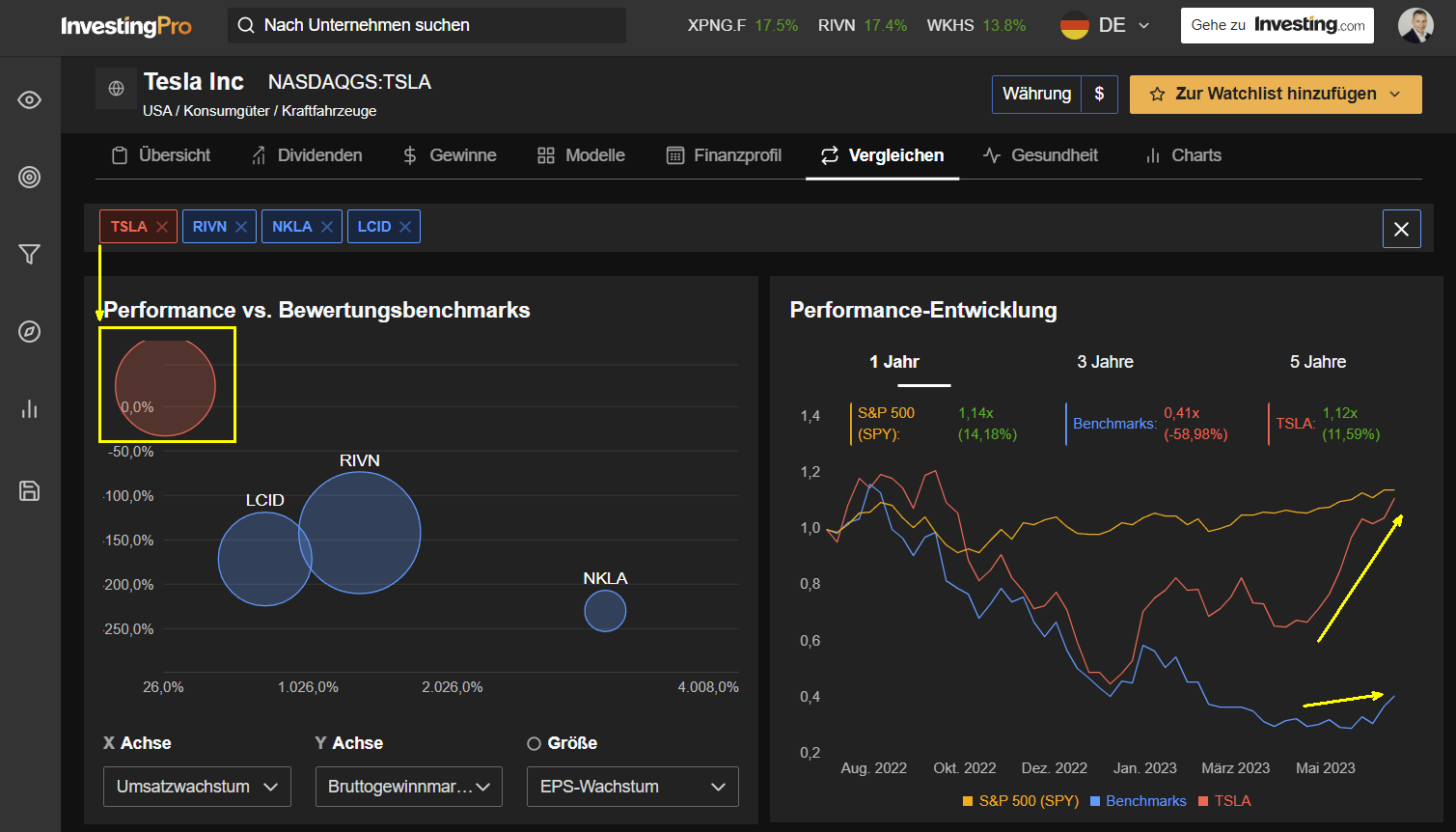Toggle S&P 500 (SPY) legend swatch

point(968,801)
